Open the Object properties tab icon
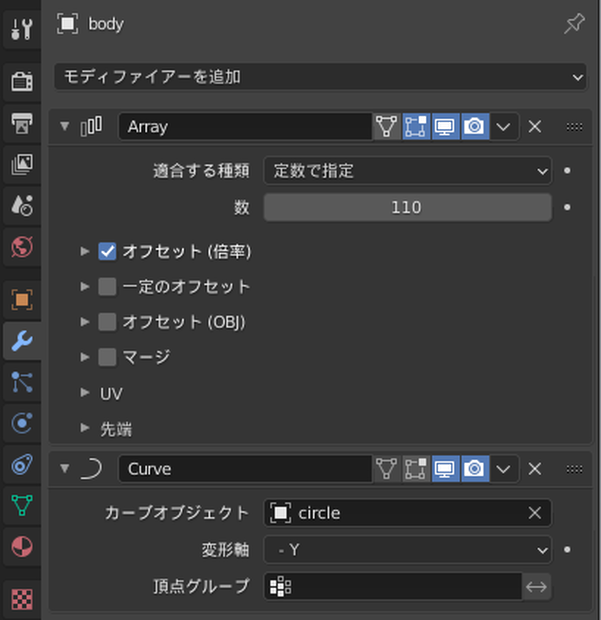The height and width of the screenshot is (620, 601). 22,300
